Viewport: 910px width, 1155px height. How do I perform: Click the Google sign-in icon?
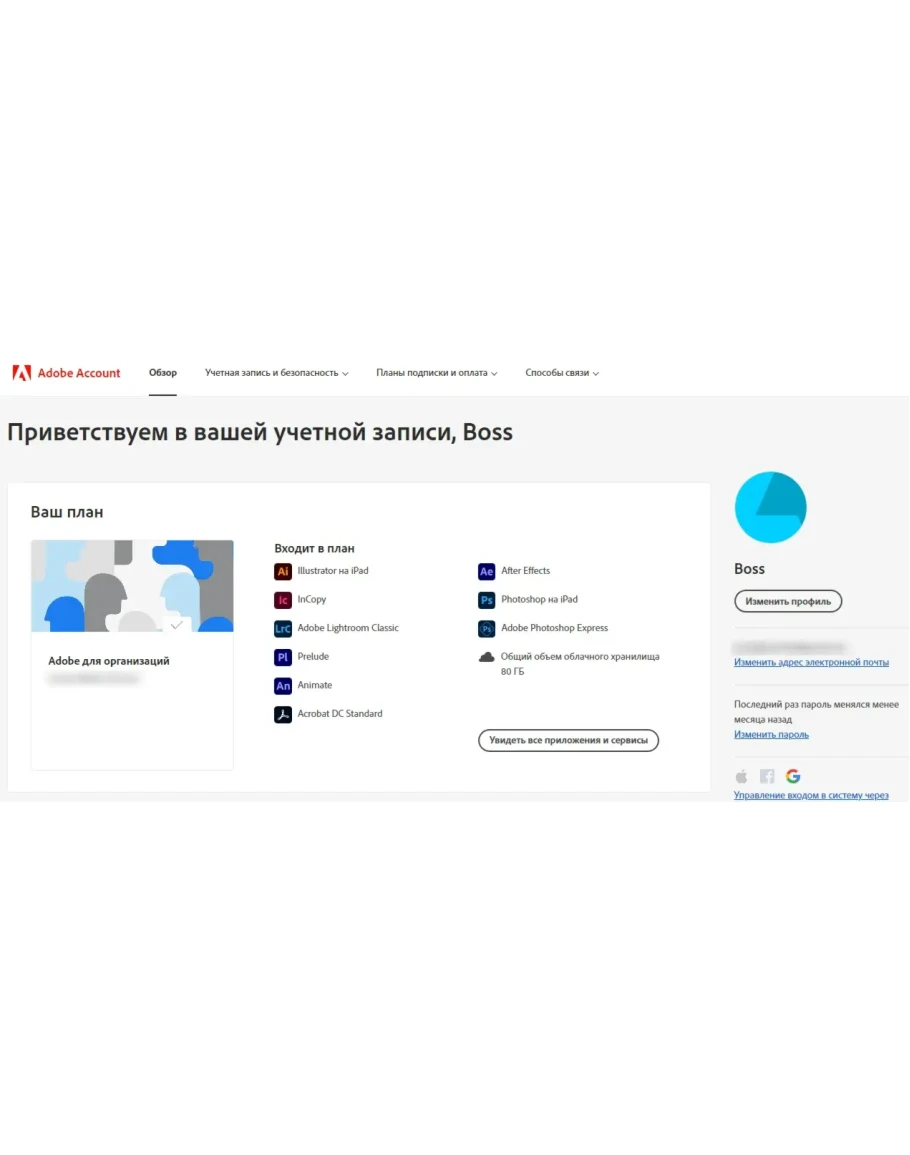tap(793, 776)
